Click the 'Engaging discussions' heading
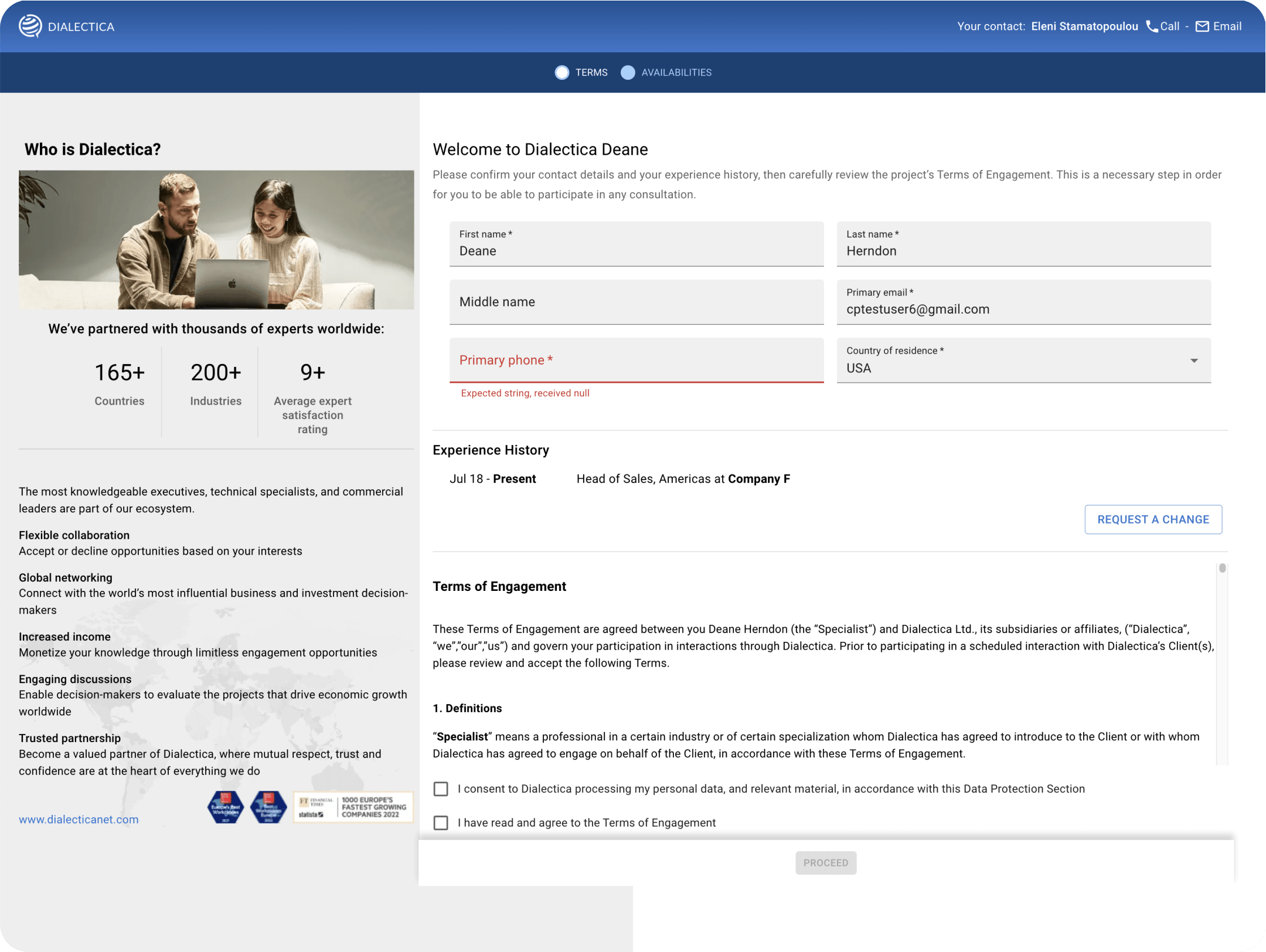The image size is (1266, 952). tap(75, 679)
